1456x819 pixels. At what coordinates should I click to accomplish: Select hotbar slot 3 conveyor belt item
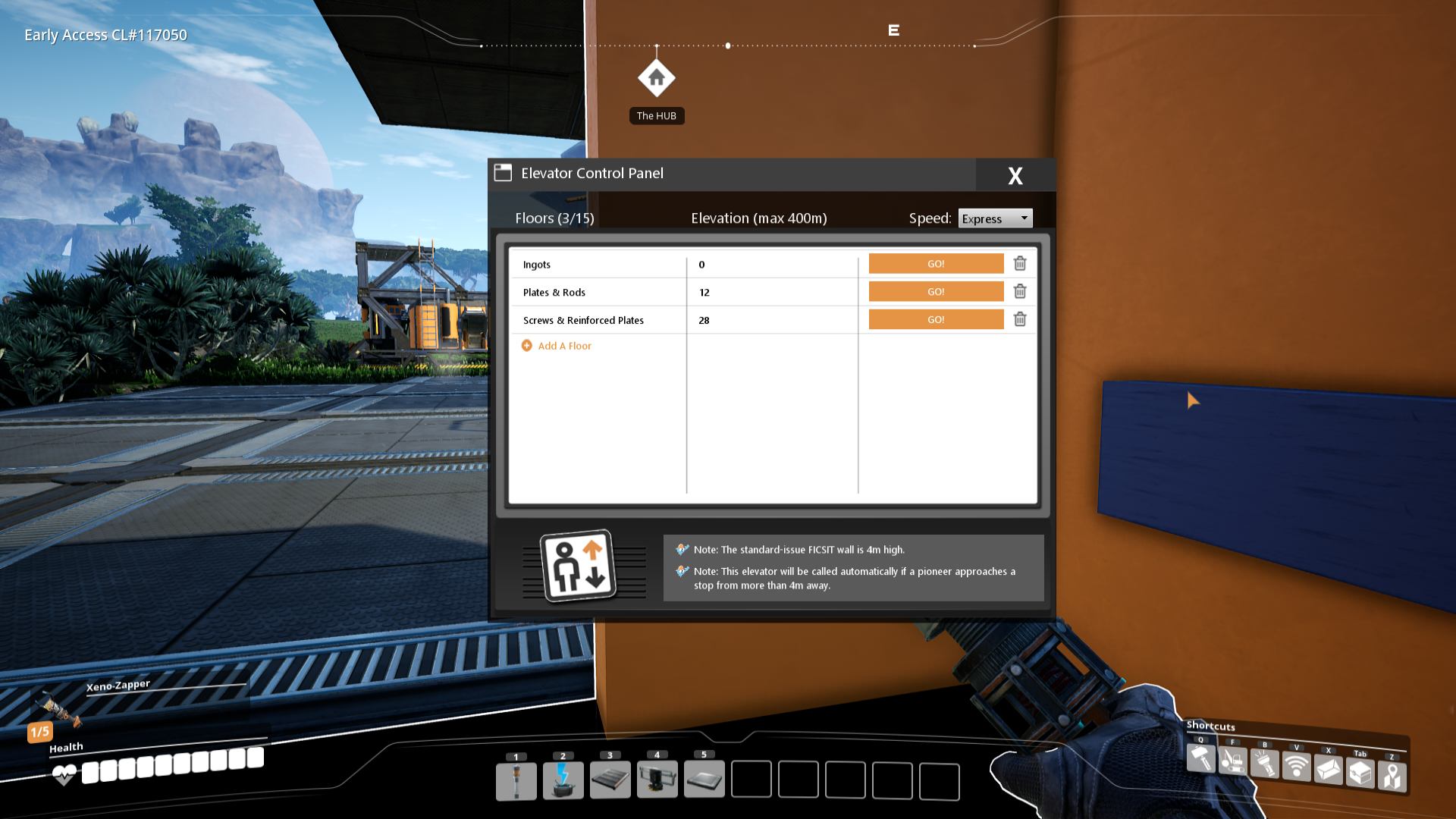coord(610,780)
